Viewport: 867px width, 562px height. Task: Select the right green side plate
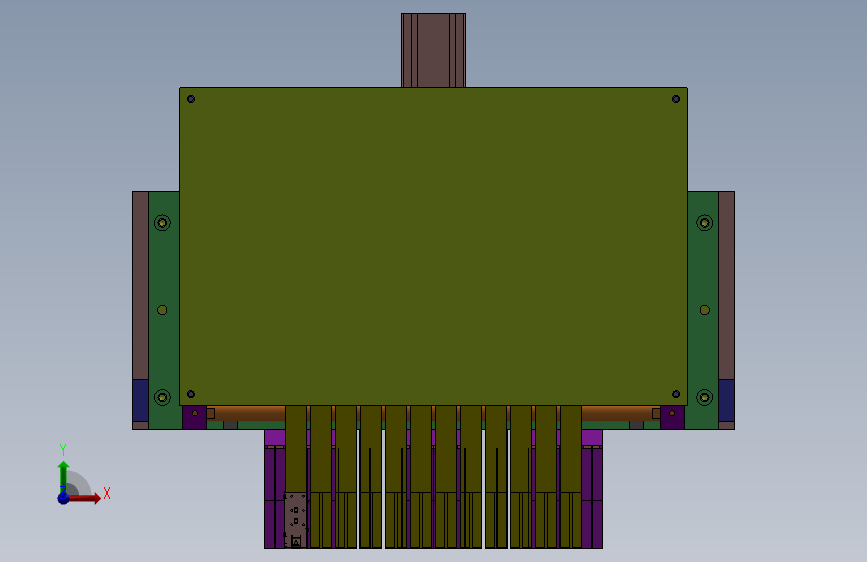point(703,310)
